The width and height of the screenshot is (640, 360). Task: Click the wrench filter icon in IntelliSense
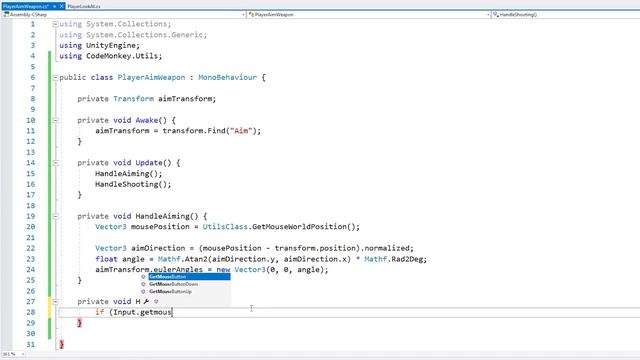pos(146,302)
